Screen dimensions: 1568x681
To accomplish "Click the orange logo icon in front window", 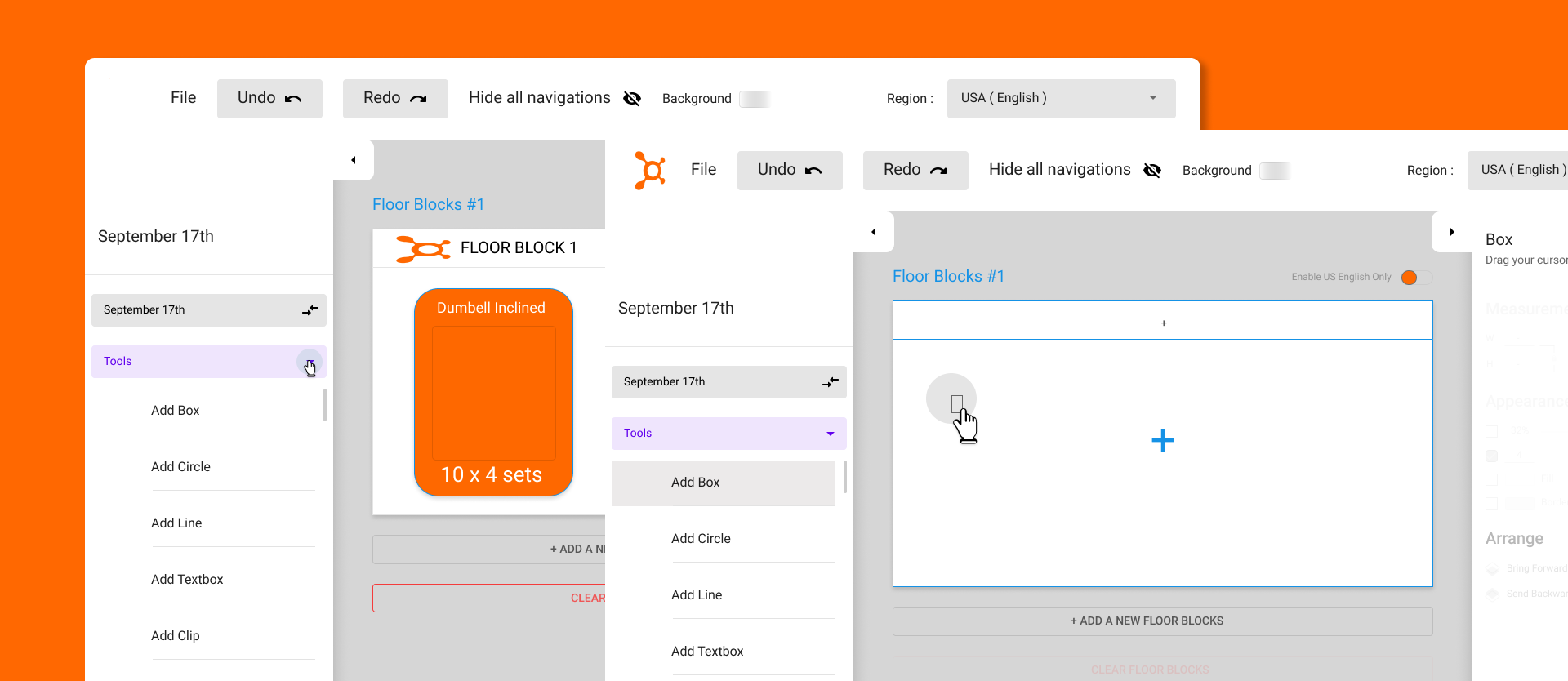I will click(x=650, y=170).
